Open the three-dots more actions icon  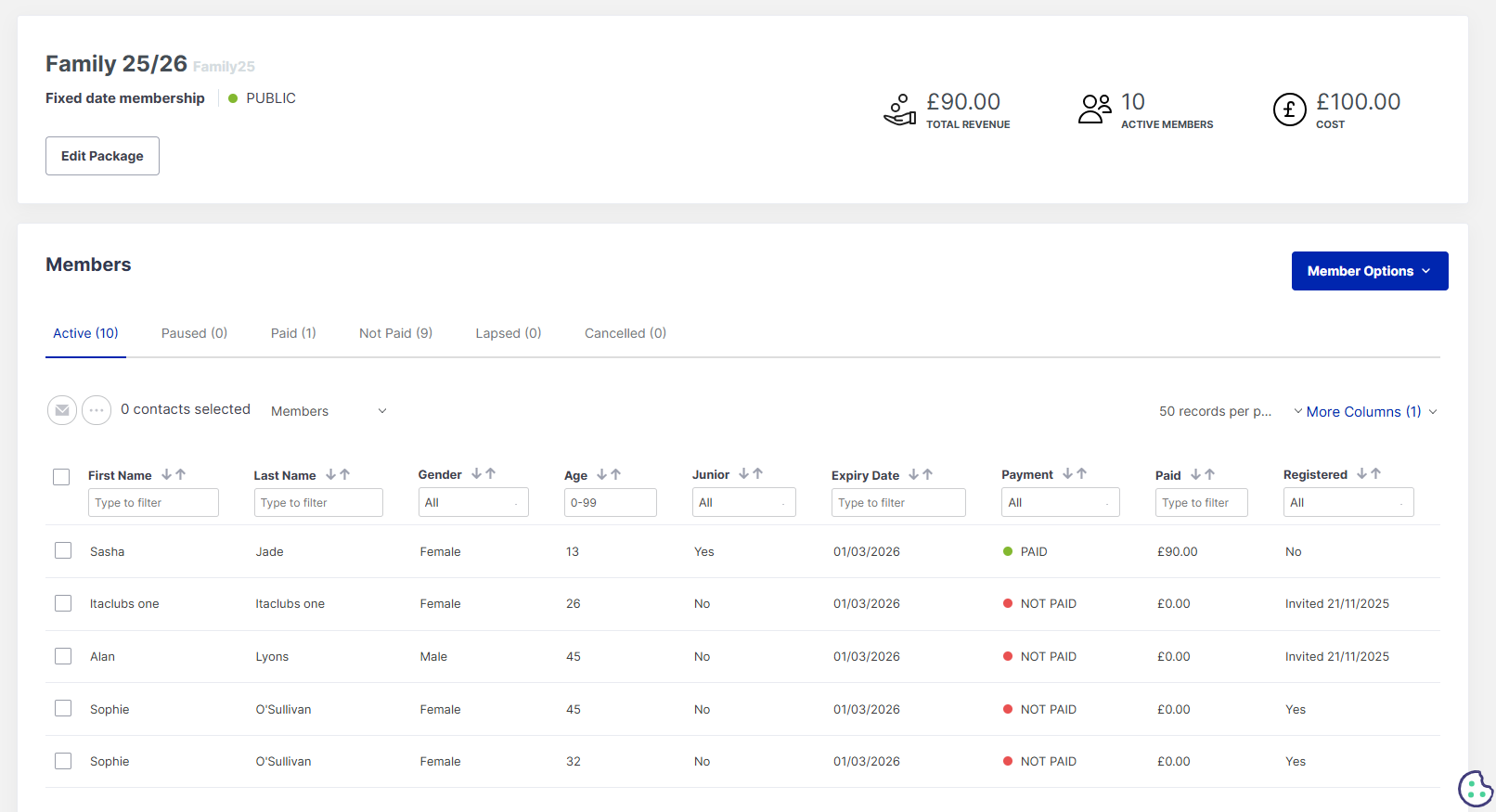[97, 410]
